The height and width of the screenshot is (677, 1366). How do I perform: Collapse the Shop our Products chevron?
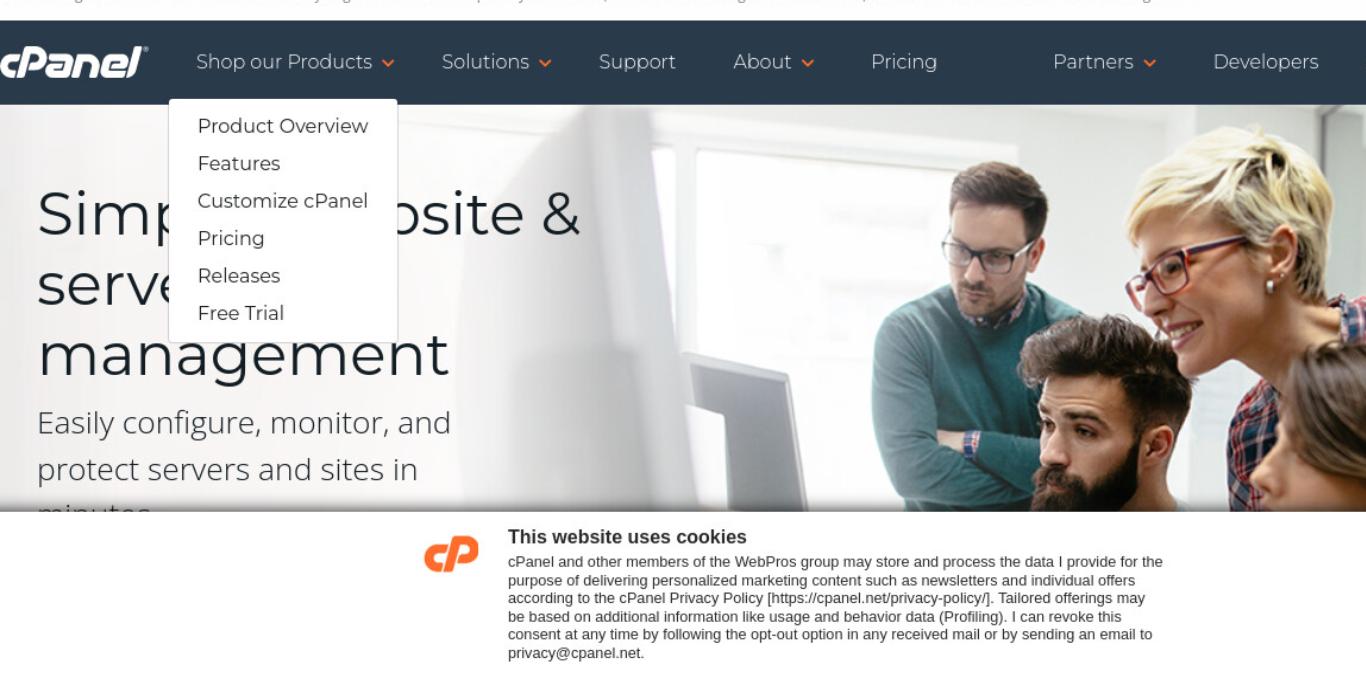point(388,63)
